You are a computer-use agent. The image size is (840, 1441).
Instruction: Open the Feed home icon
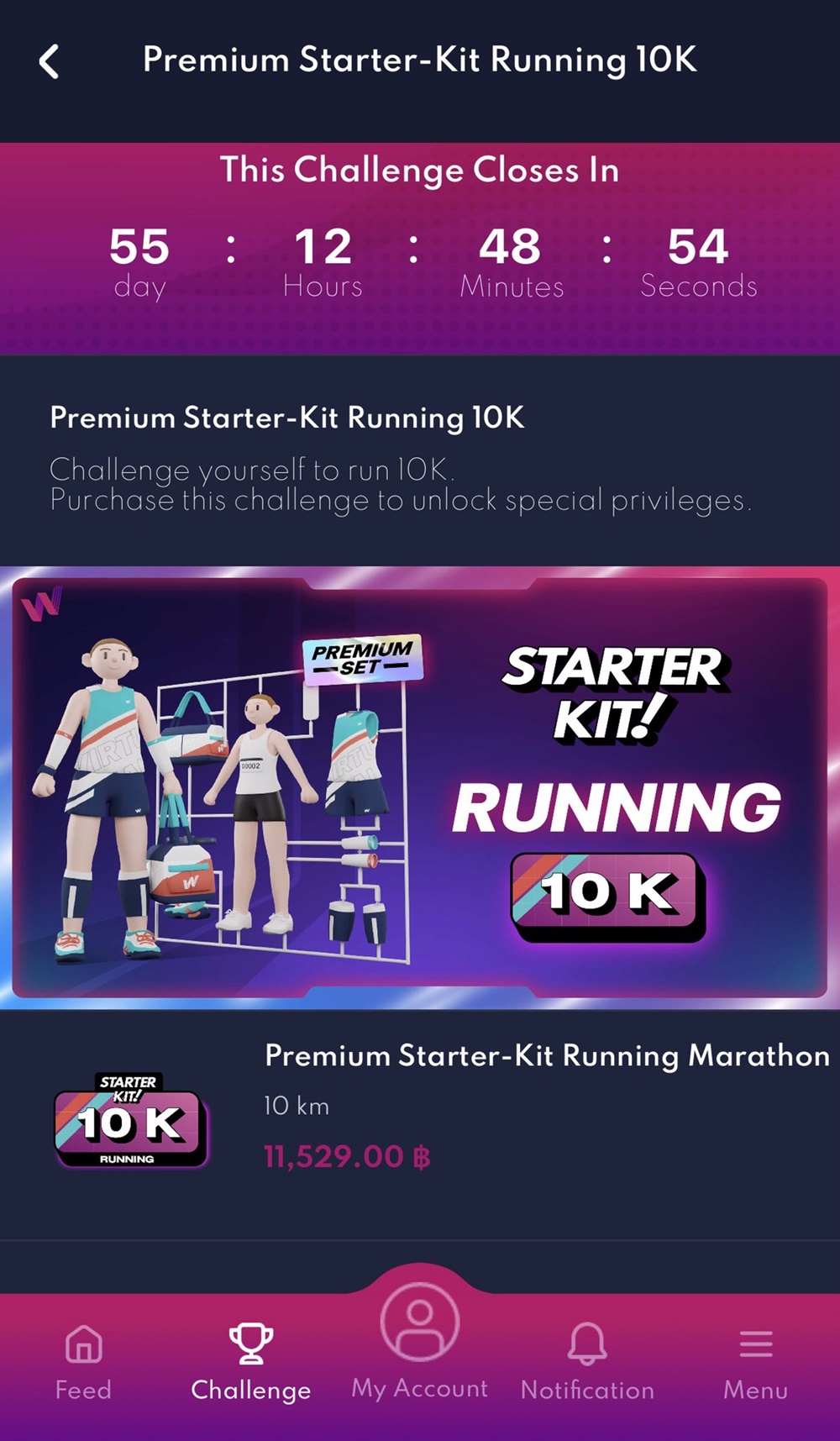click(83, 1344)
